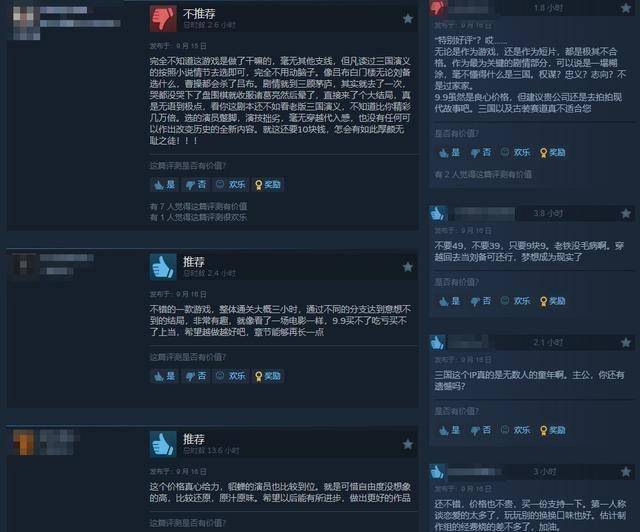Click the star icon on the 3.8 小时 review
Viewport: 640px width, 532px height.
[625, 213]
